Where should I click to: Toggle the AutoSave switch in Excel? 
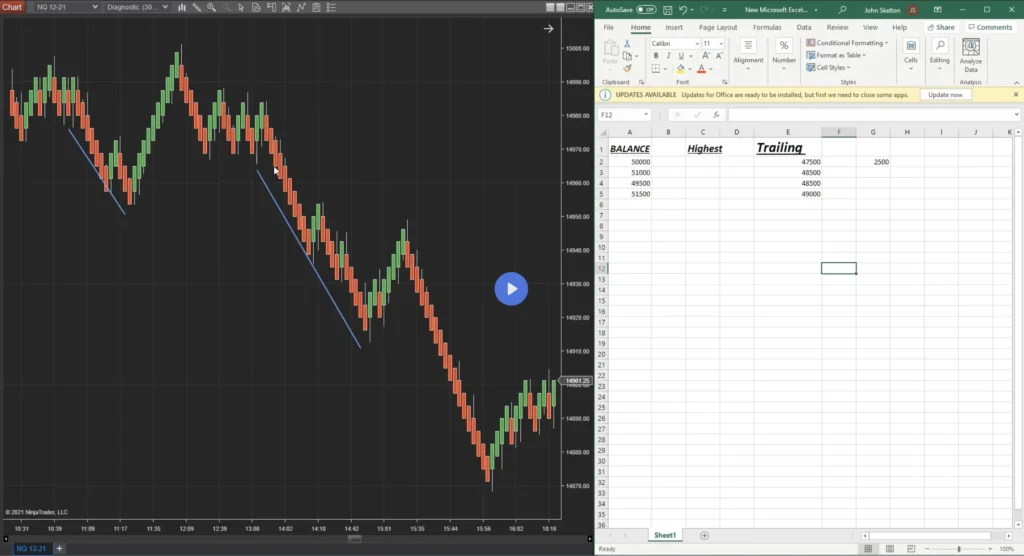coord(646,10)
